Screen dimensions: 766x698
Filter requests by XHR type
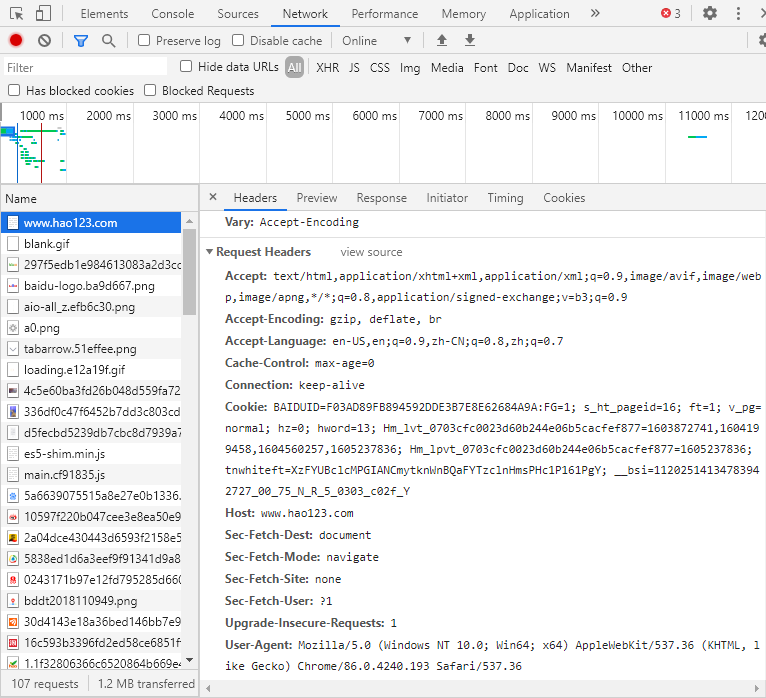327,68
